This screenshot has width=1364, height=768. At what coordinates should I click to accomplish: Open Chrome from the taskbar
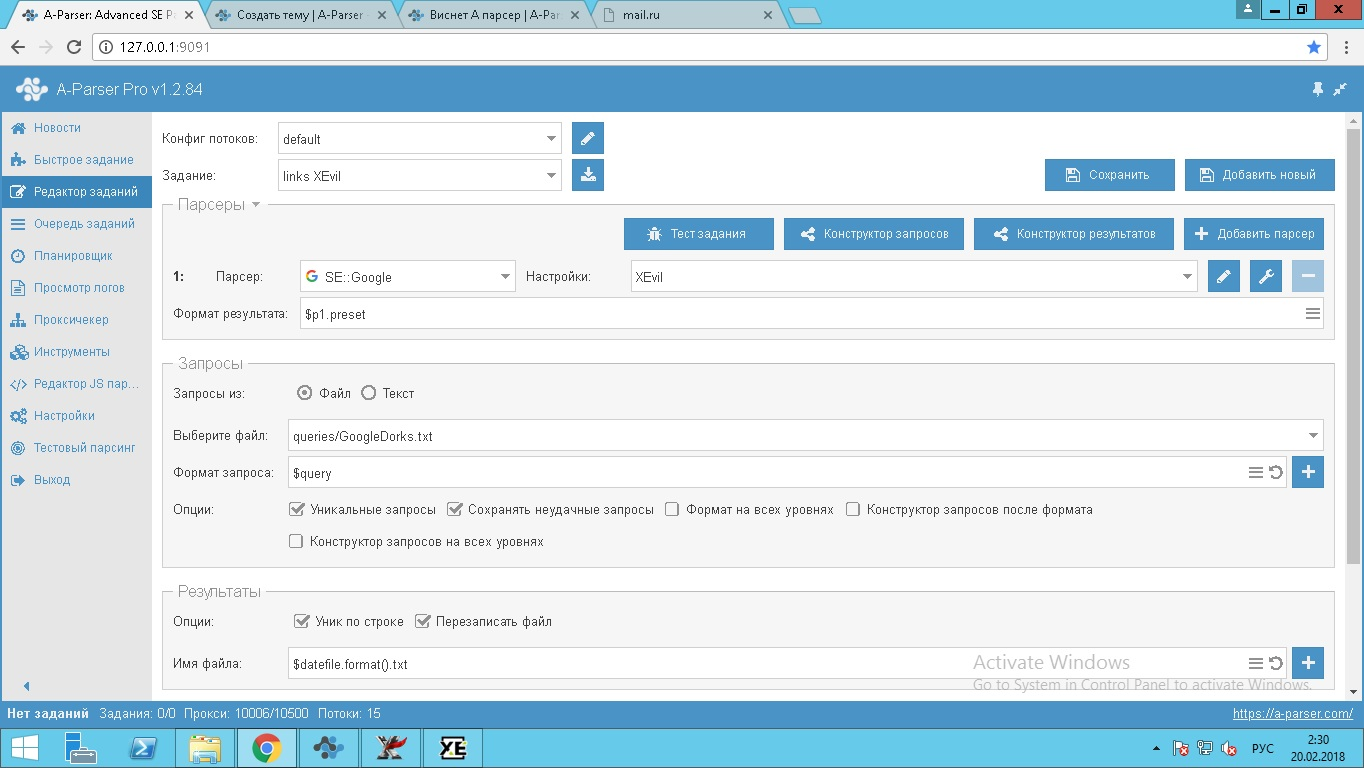[x=266, y=748]
